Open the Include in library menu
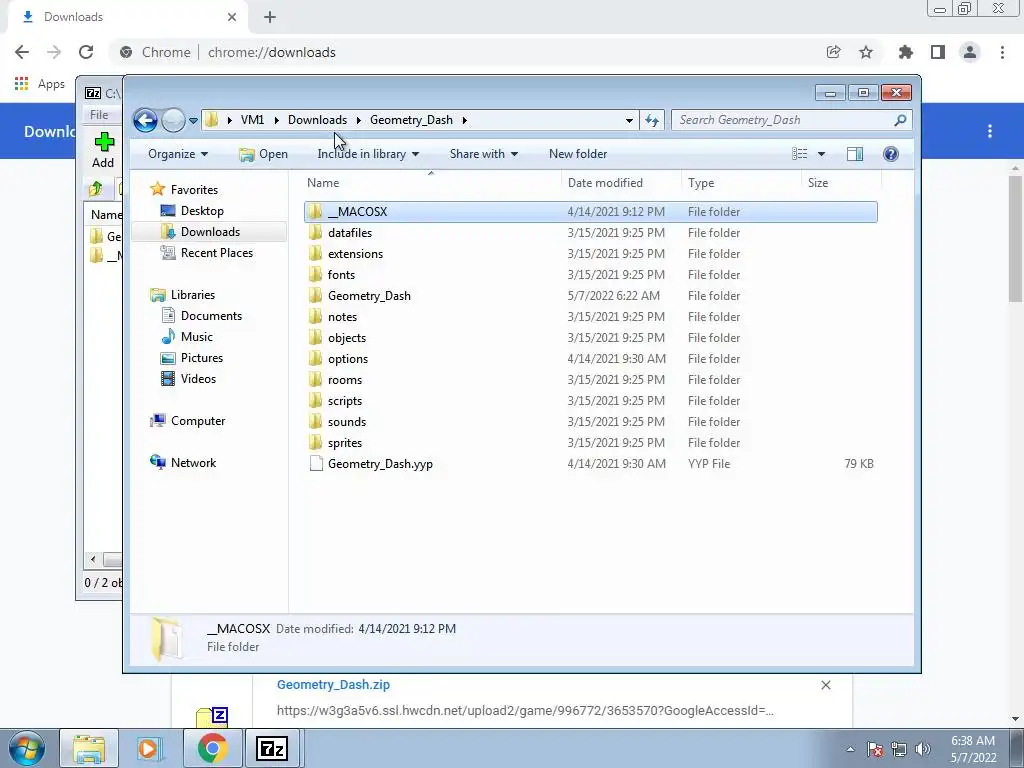1024x768 pixels. pyautogui.click(x=368, y=154)
